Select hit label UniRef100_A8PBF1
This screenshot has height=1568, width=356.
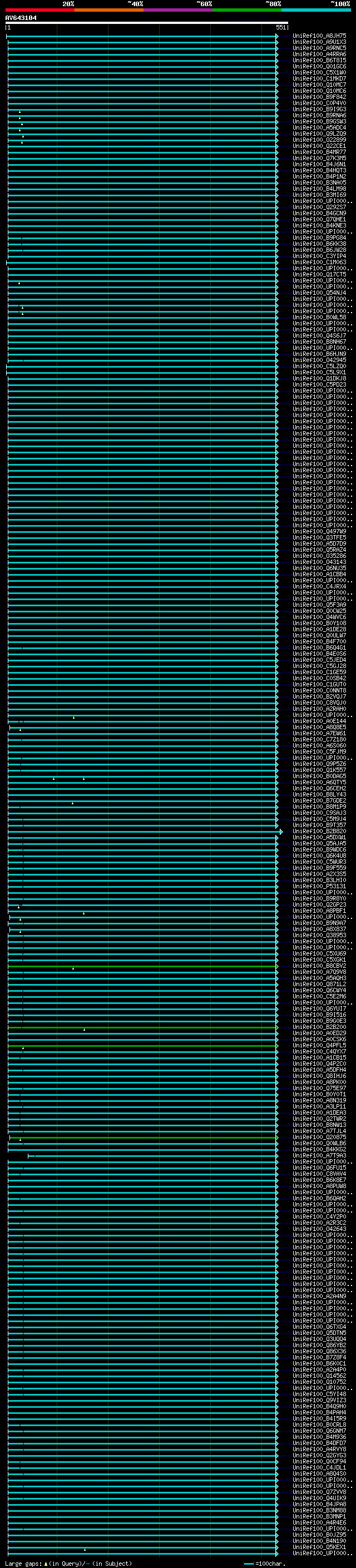[319, 911]
